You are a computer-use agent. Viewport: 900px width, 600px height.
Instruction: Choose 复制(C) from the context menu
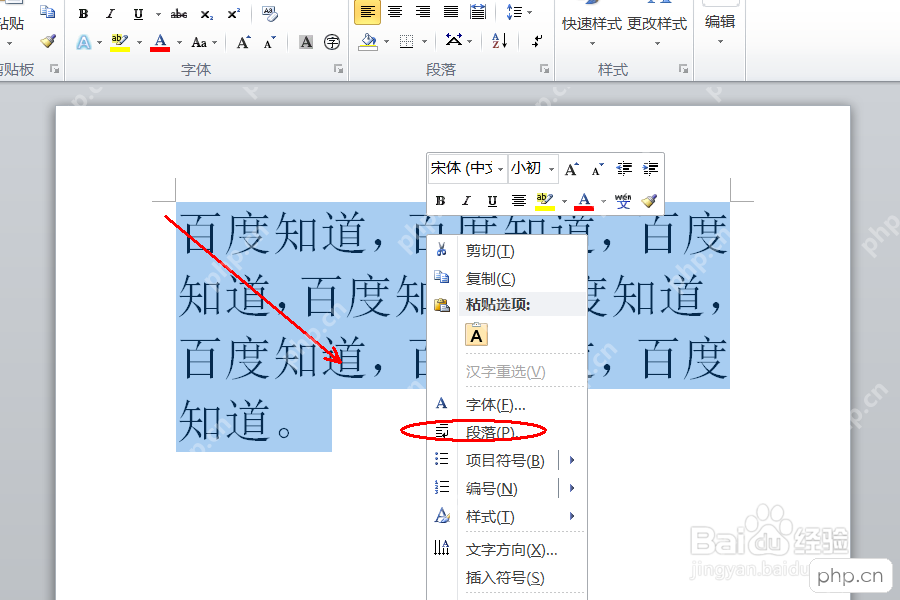coord(507,278)
